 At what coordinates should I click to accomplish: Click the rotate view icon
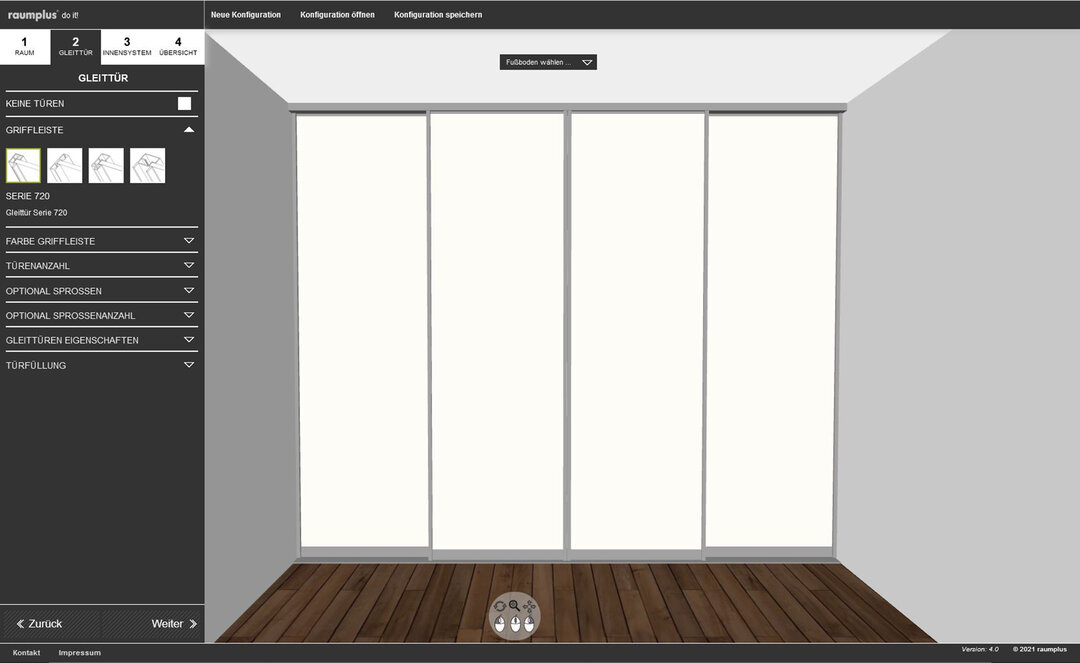pos(500,607)
